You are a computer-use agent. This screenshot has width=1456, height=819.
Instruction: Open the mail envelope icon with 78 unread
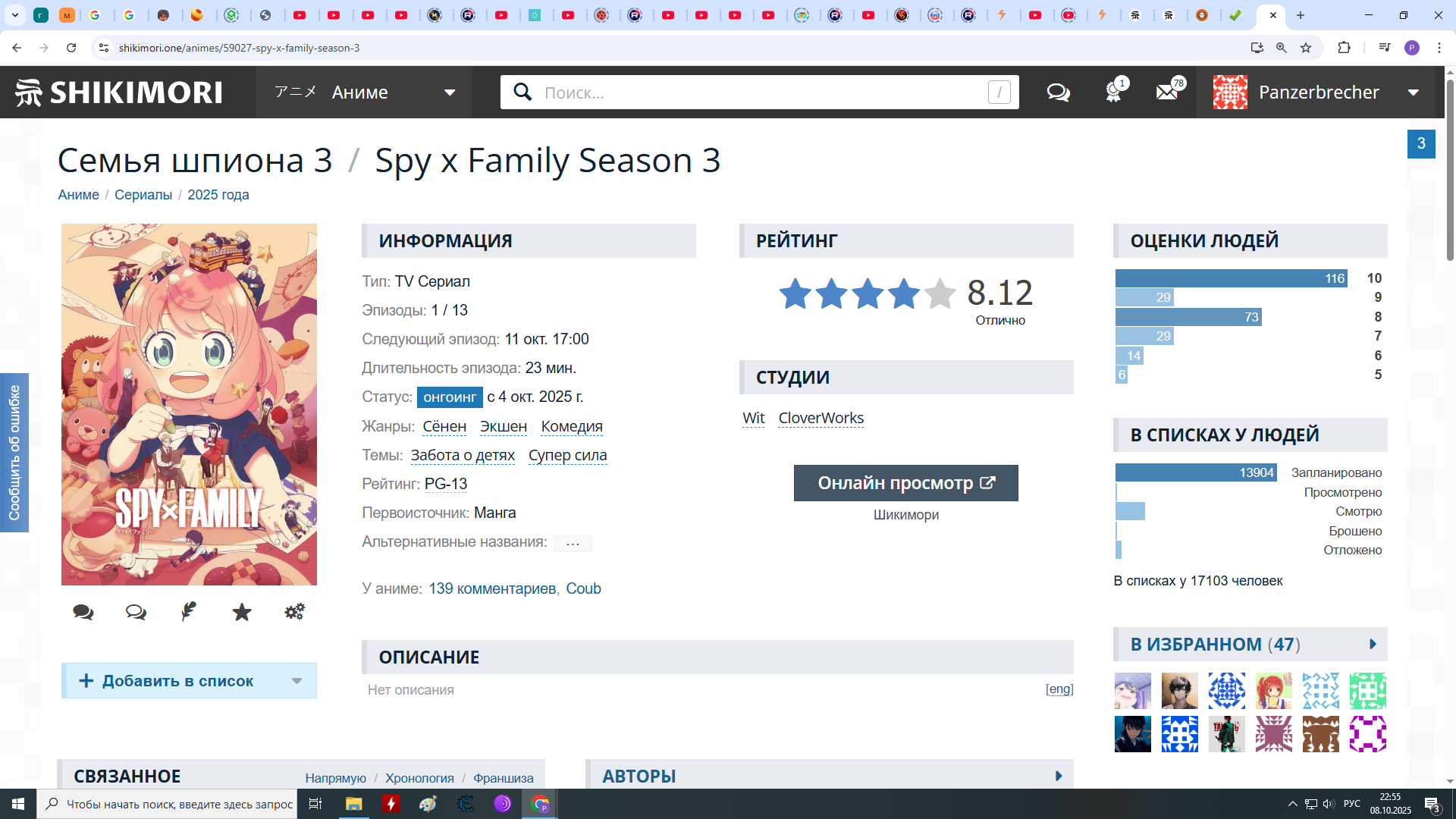[1167, 93]
